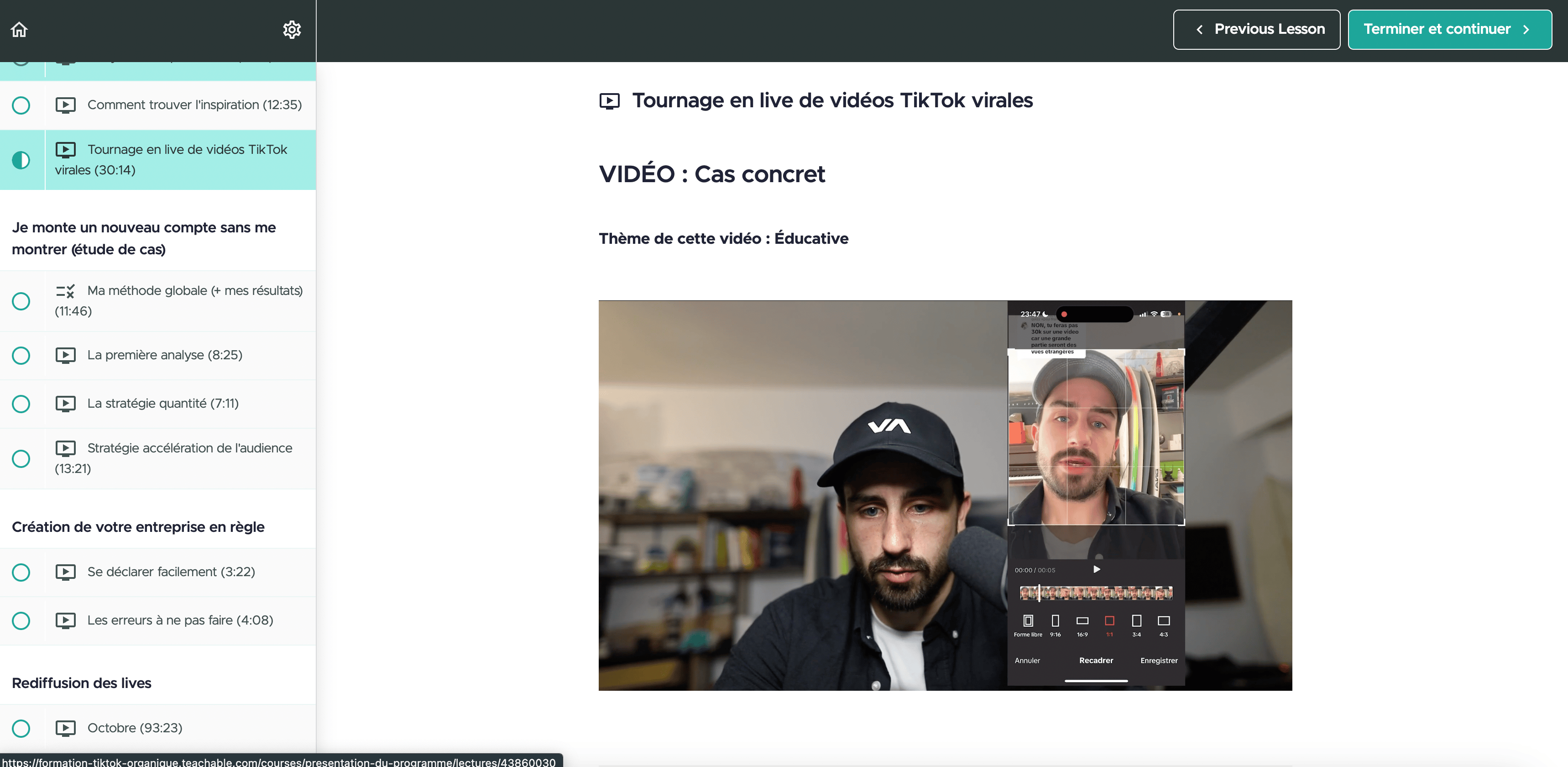This screenshot has height=767, width=1568.
Task: Open section Je monte un nouveau compte
Action: (x=144, y=238)
